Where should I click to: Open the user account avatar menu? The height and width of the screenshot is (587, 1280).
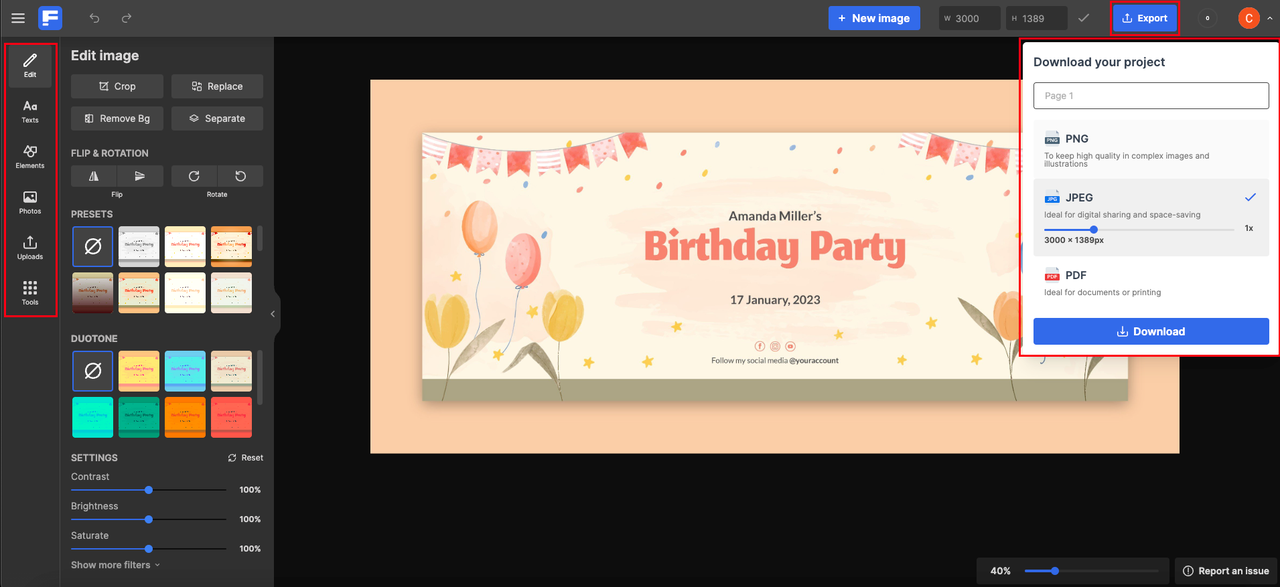(1248, 18)
